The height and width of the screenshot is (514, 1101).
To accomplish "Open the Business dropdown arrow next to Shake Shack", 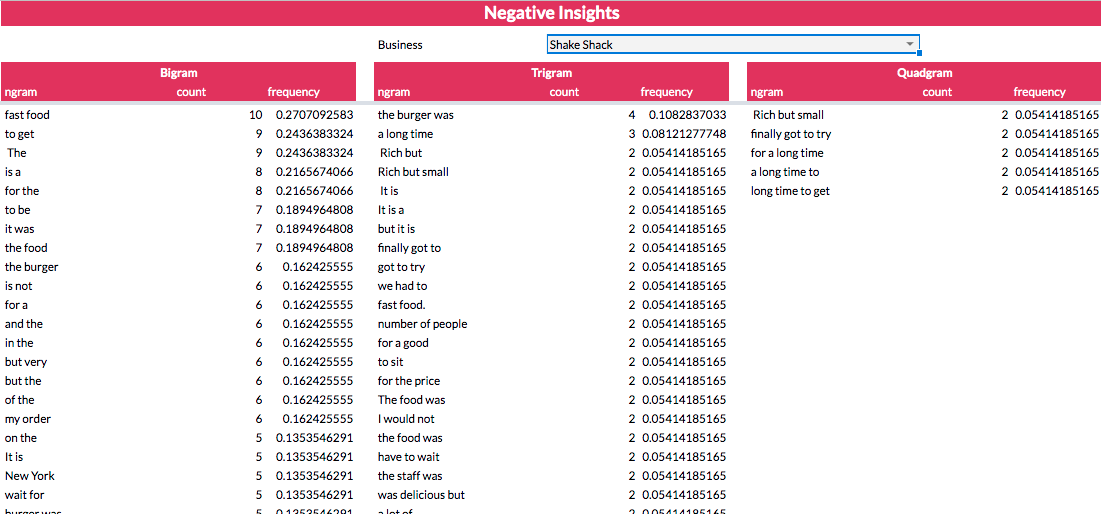I will tap(909, 44).
